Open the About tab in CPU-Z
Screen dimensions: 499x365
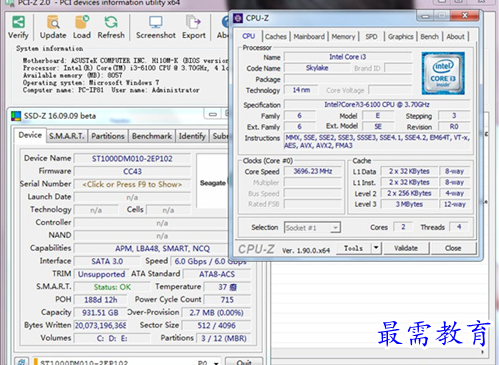tap(455, 37)
